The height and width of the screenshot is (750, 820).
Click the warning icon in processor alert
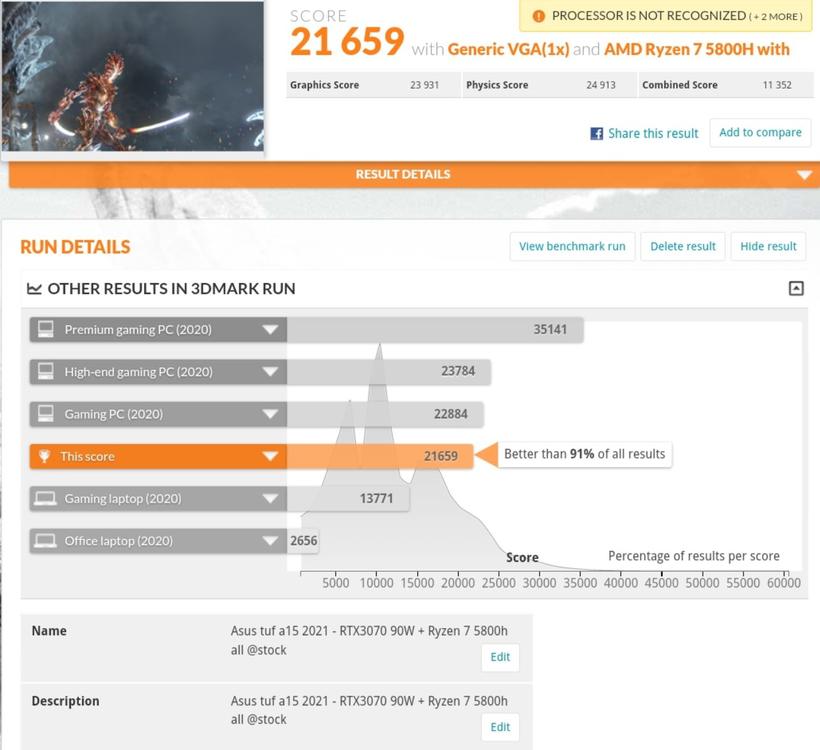point(539,16)
